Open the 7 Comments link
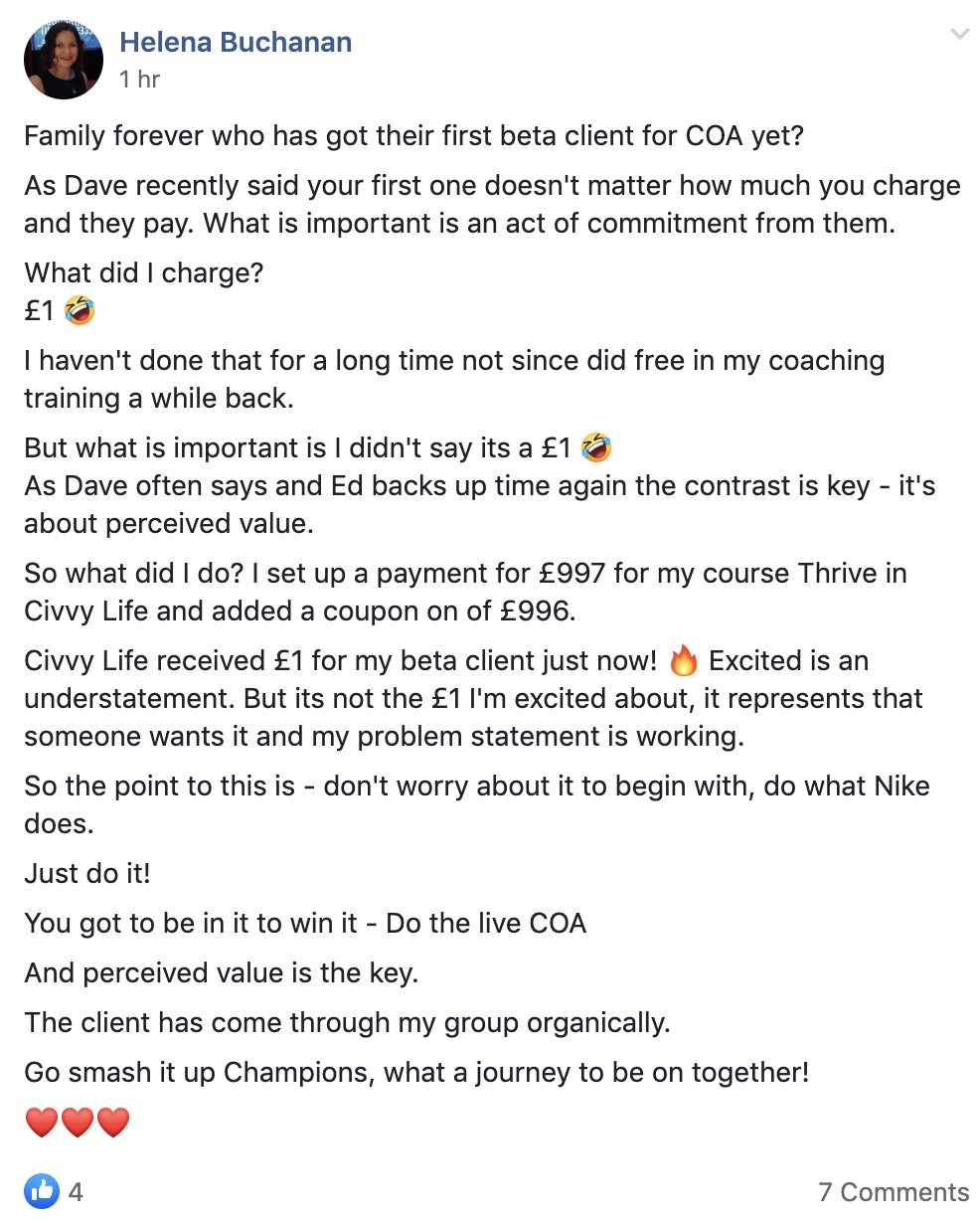Image resolution: width=980 pixels, height=1223 pixels. click(x=894, y=1191)
